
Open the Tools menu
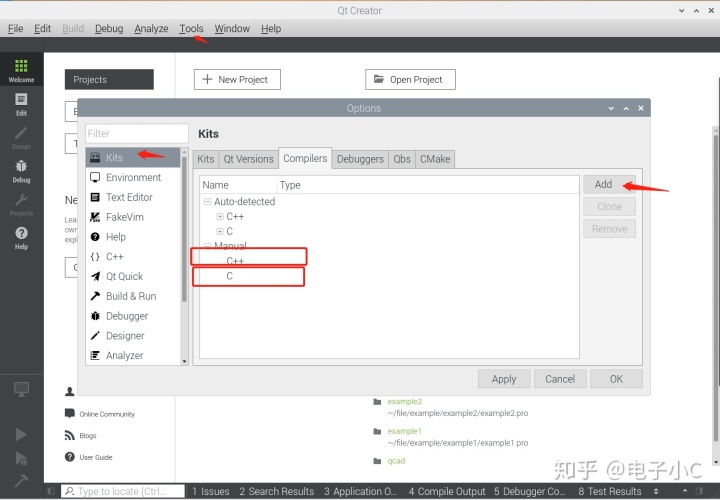pos(191,28)
